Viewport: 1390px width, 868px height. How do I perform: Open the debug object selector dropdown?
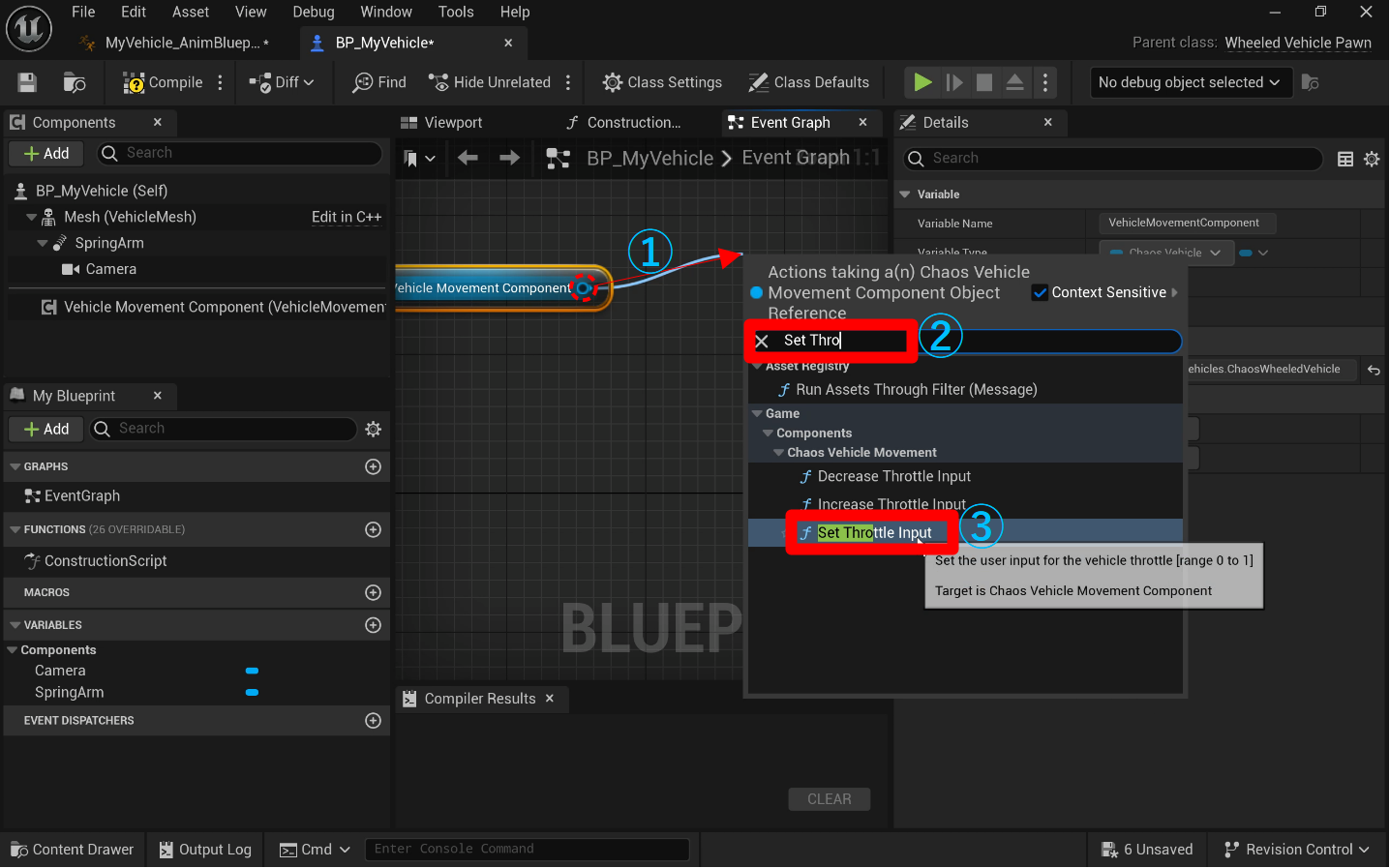1190,82
